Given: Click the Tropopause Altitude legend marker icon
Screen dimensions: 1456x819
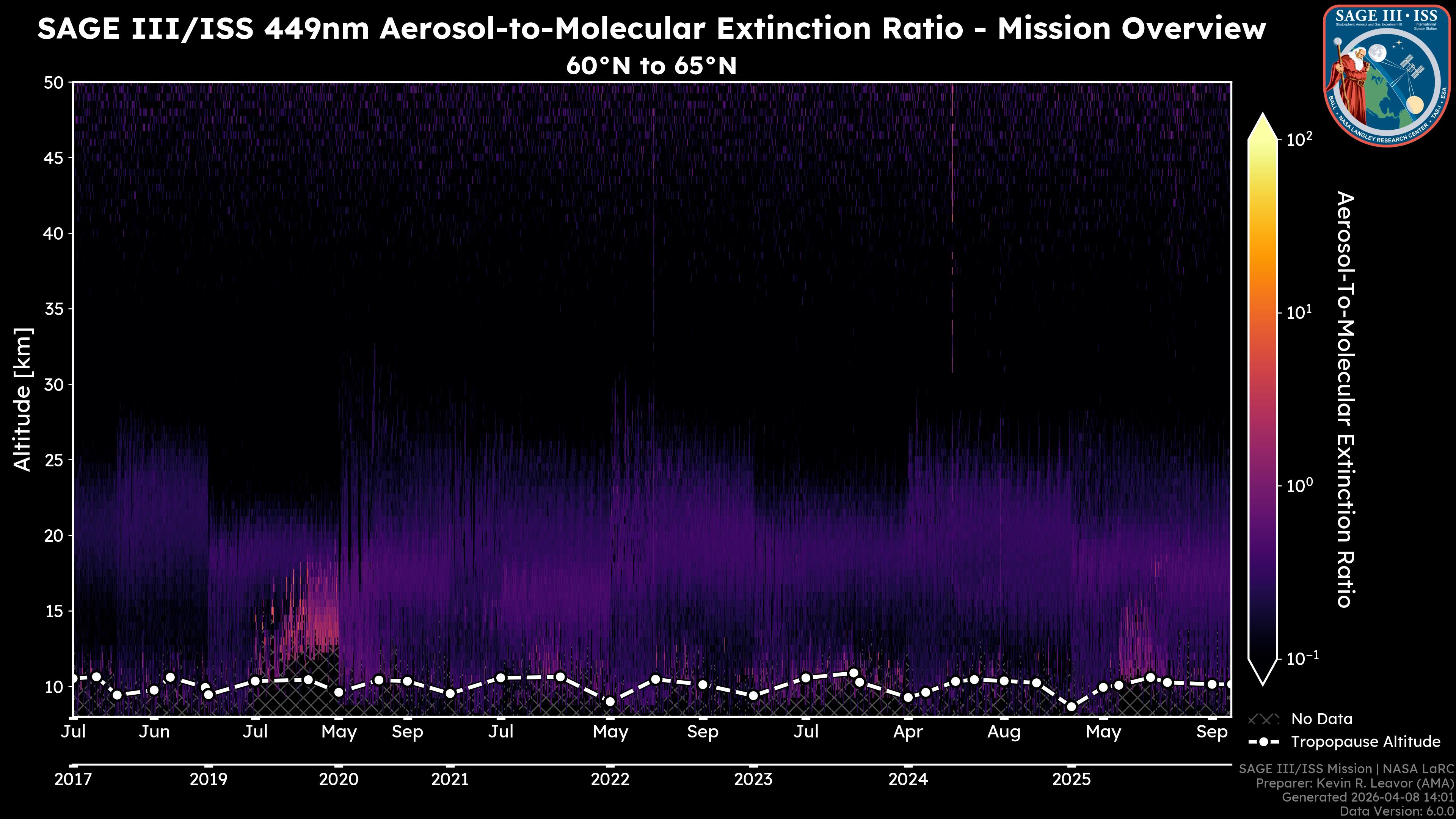Looking at the screenshot, I should point(1263,742).
